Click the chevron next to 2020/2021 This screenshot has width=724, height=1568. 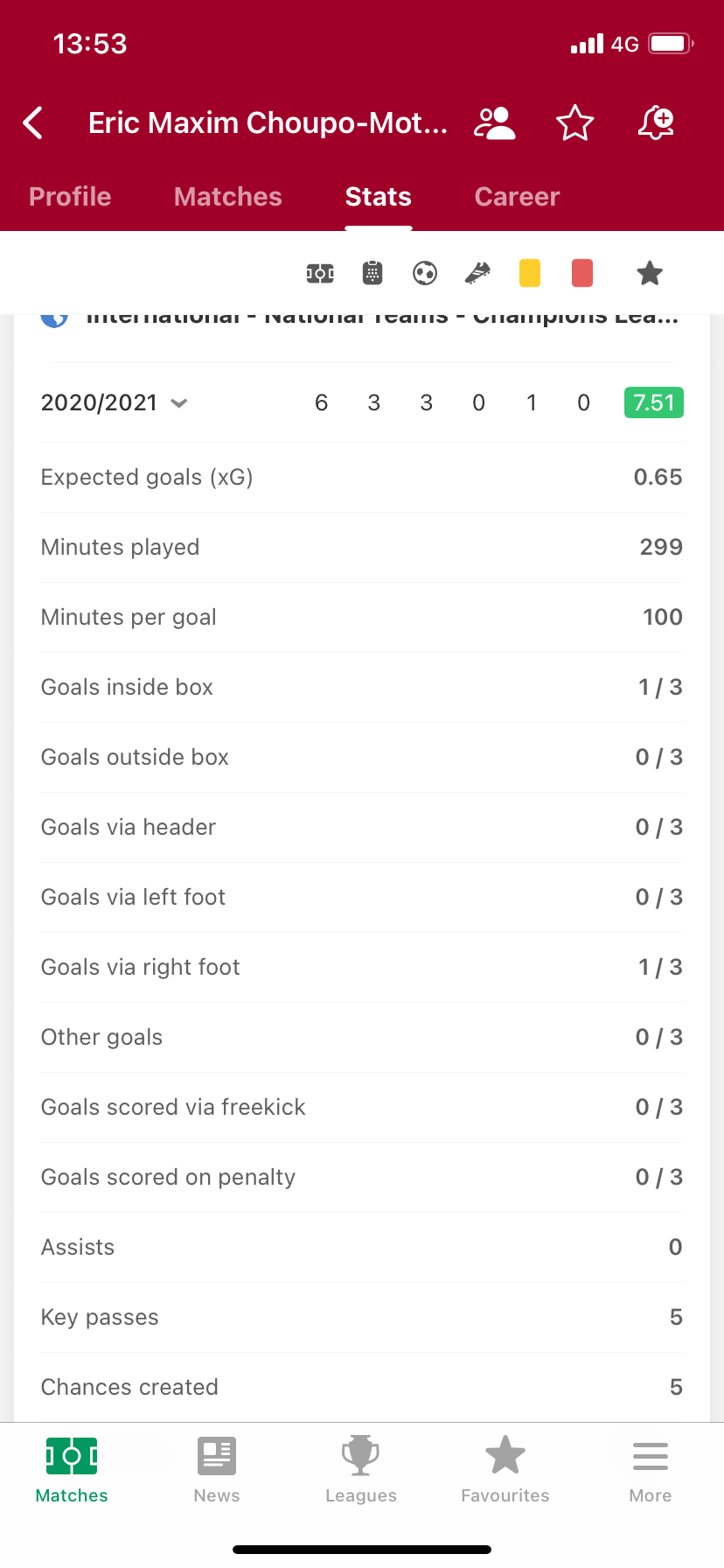point(179,403)
